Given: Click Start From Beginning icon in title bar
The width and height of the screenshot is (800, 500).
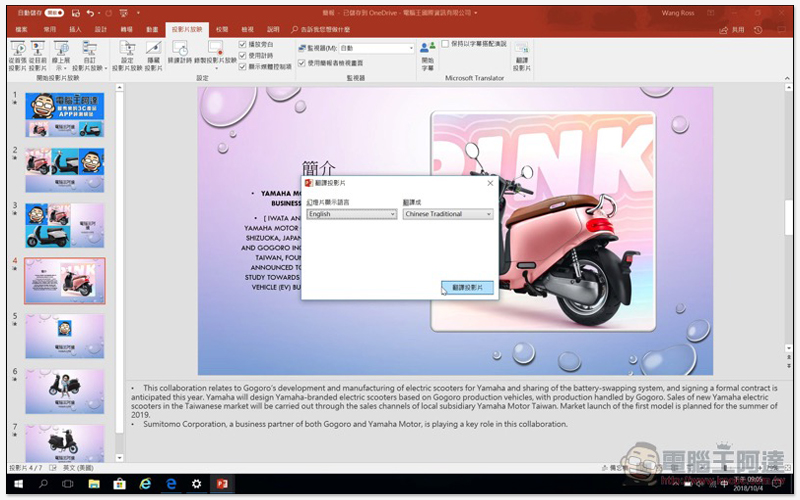Looking at the screenshot, I should (123, 13).
